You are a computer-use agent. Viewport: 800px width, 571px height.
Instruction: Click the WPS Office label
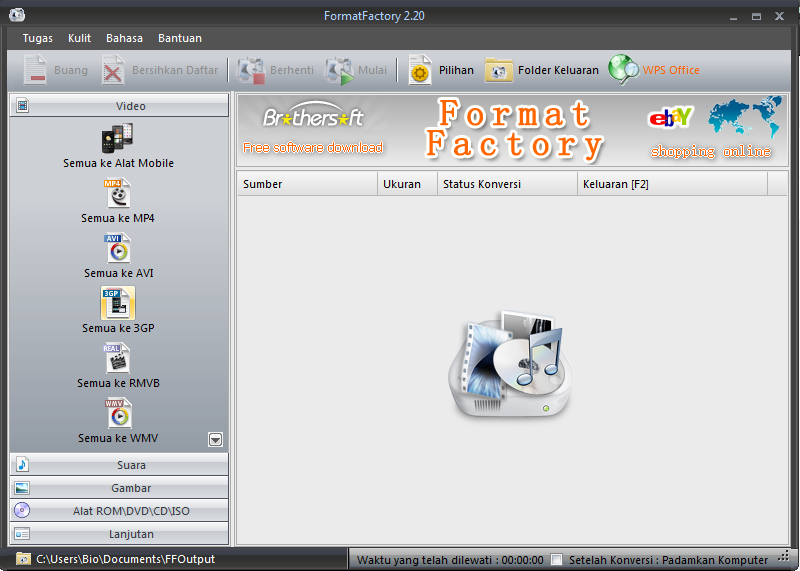point(671,70)
